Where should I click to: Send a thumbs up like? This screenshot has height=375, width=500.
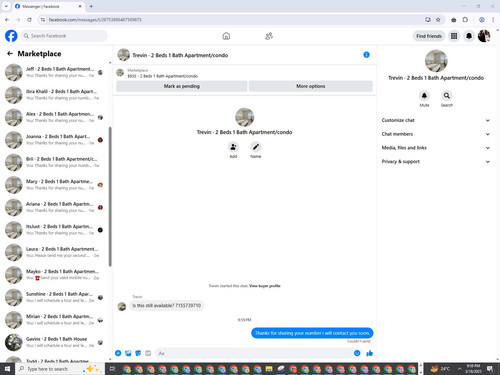click(x=369, y=353)
